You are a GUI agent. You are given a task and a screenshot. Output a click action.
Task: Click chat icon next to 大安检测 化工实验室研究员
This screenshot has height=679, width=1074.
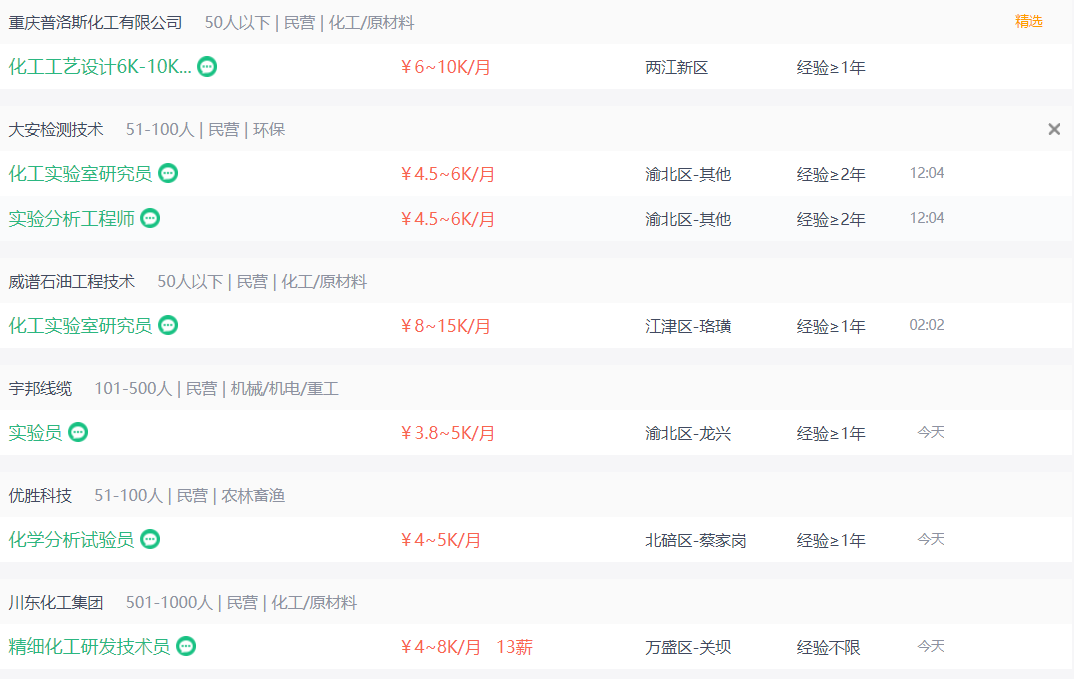coord(168,173)
